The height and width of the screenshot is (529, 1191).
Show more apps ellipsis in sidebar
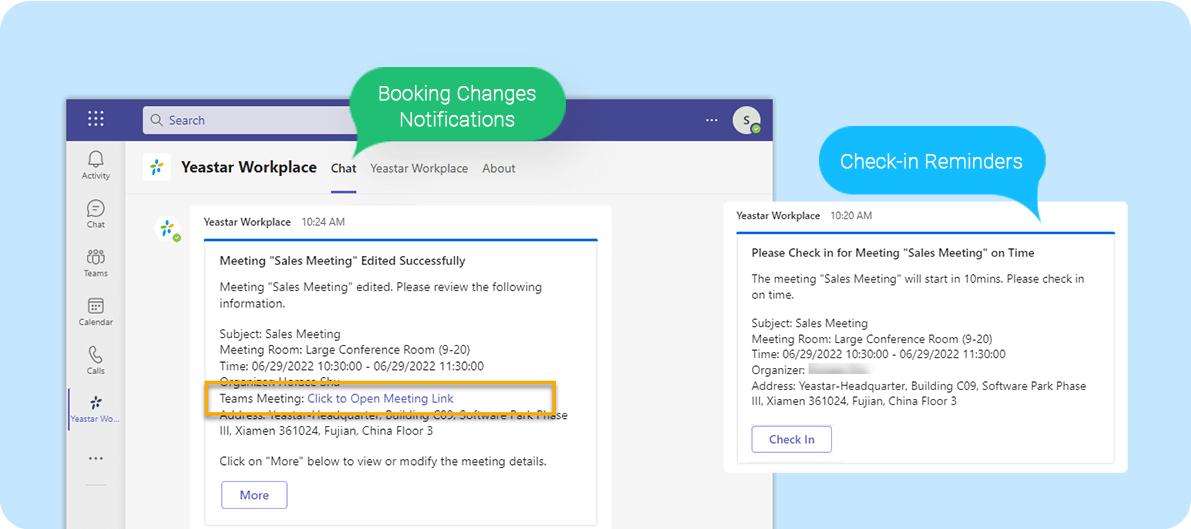tap(96, 458)
